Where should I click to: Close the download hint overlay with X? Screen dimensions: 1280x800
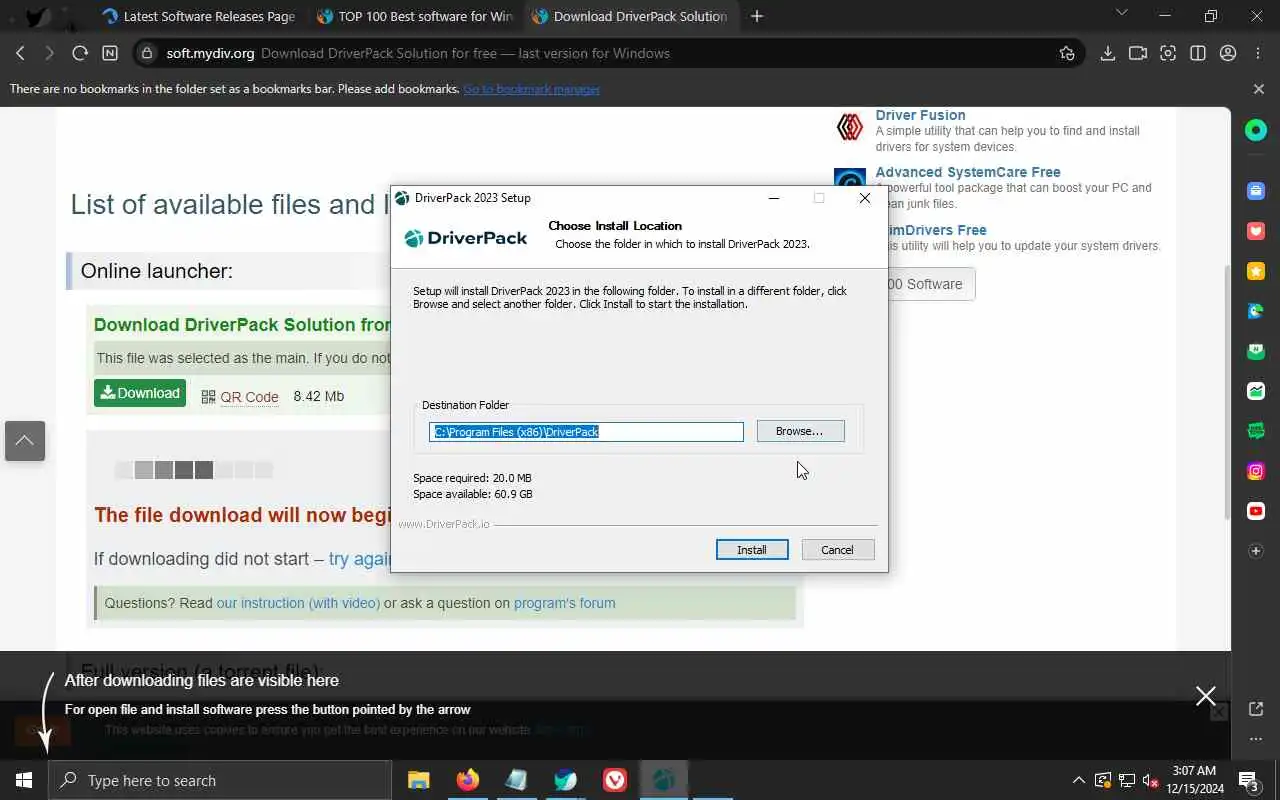pos(1206,696)
